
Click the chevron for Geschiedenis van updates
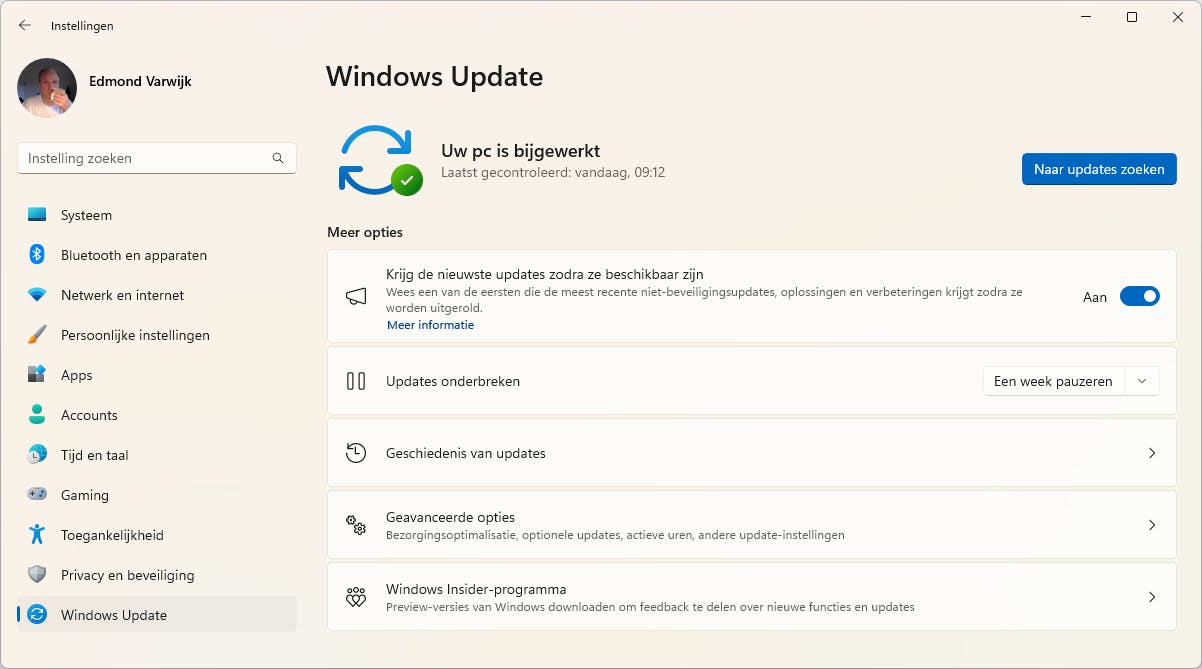pos(1152,453)
